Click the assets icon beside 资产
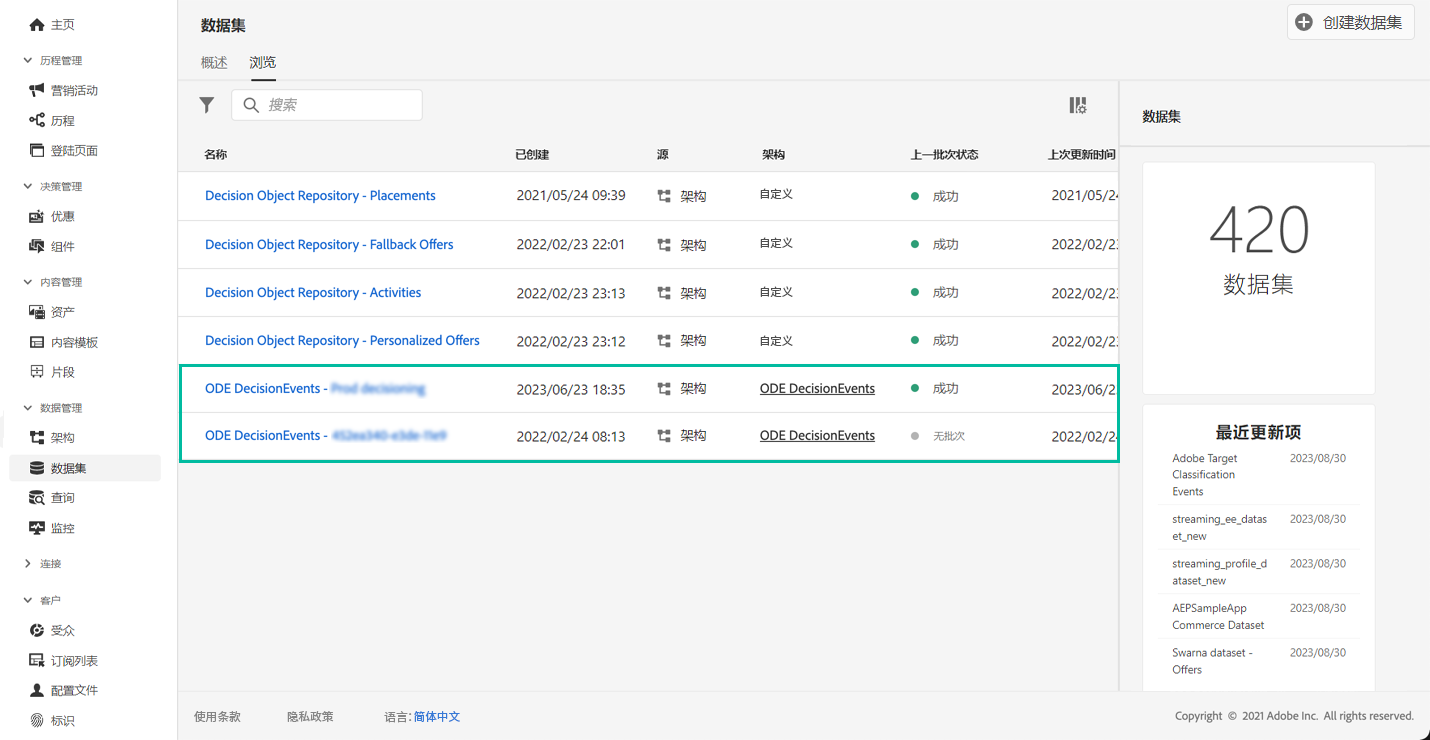The width and height of the screenshot is (1430, 740). (37, 313)
